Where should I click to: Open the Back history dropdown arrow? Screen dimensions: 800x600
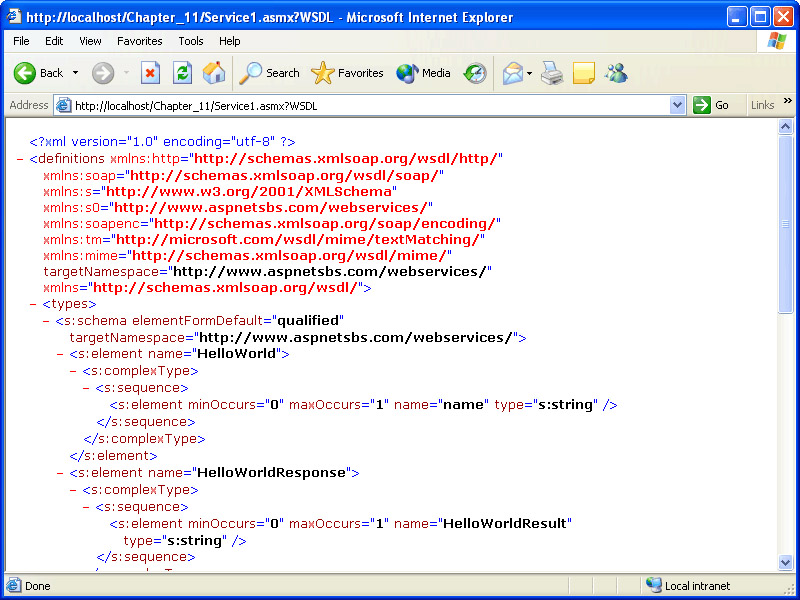pos(76,73)
